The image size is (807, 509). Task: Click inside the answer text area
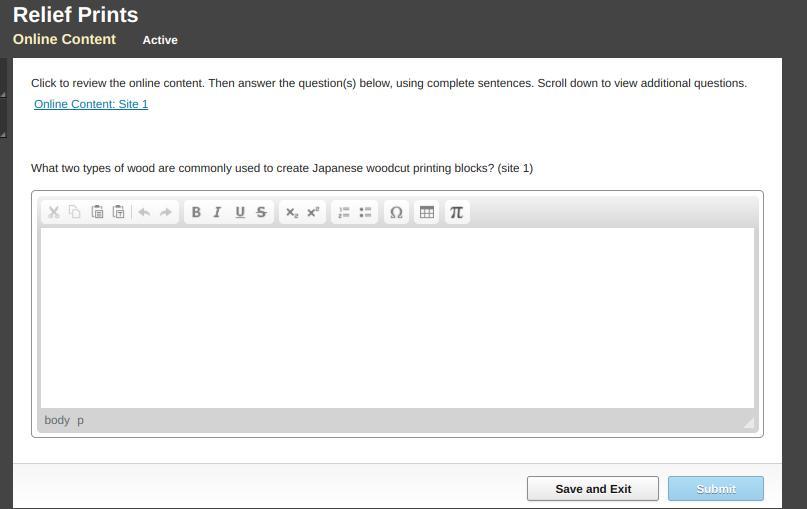point(397,318)
